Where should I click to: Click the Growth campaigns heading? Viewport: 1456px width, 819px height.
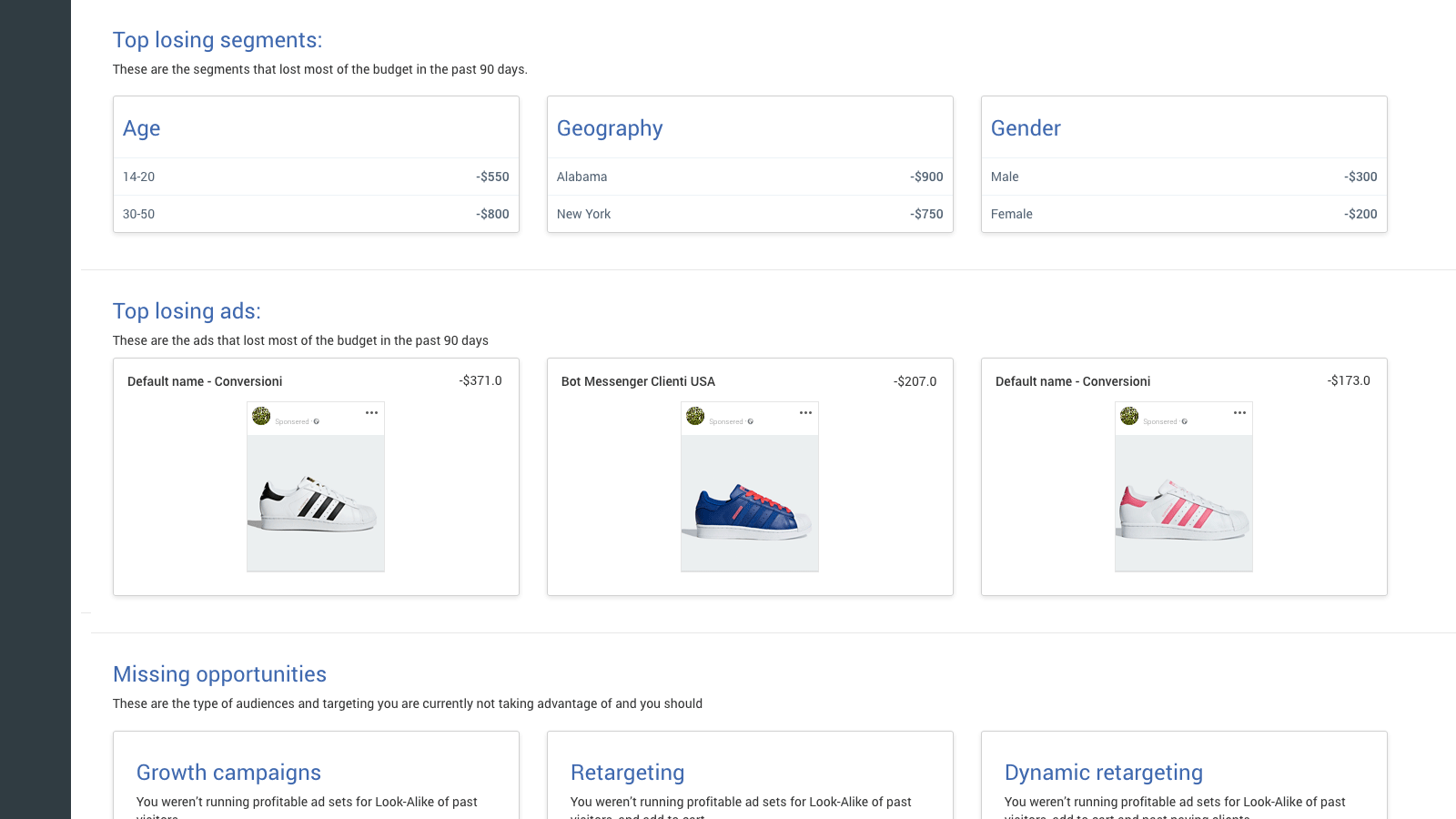point(228,773)
